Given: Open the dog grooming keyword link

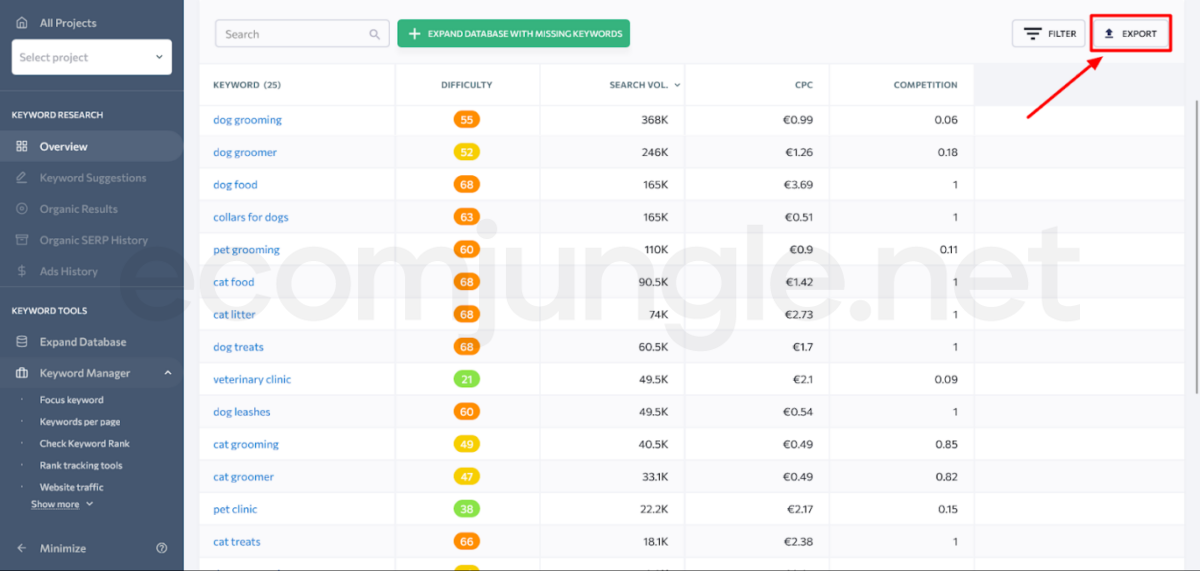Looking at the screenshot, I should tap(247, 120).
